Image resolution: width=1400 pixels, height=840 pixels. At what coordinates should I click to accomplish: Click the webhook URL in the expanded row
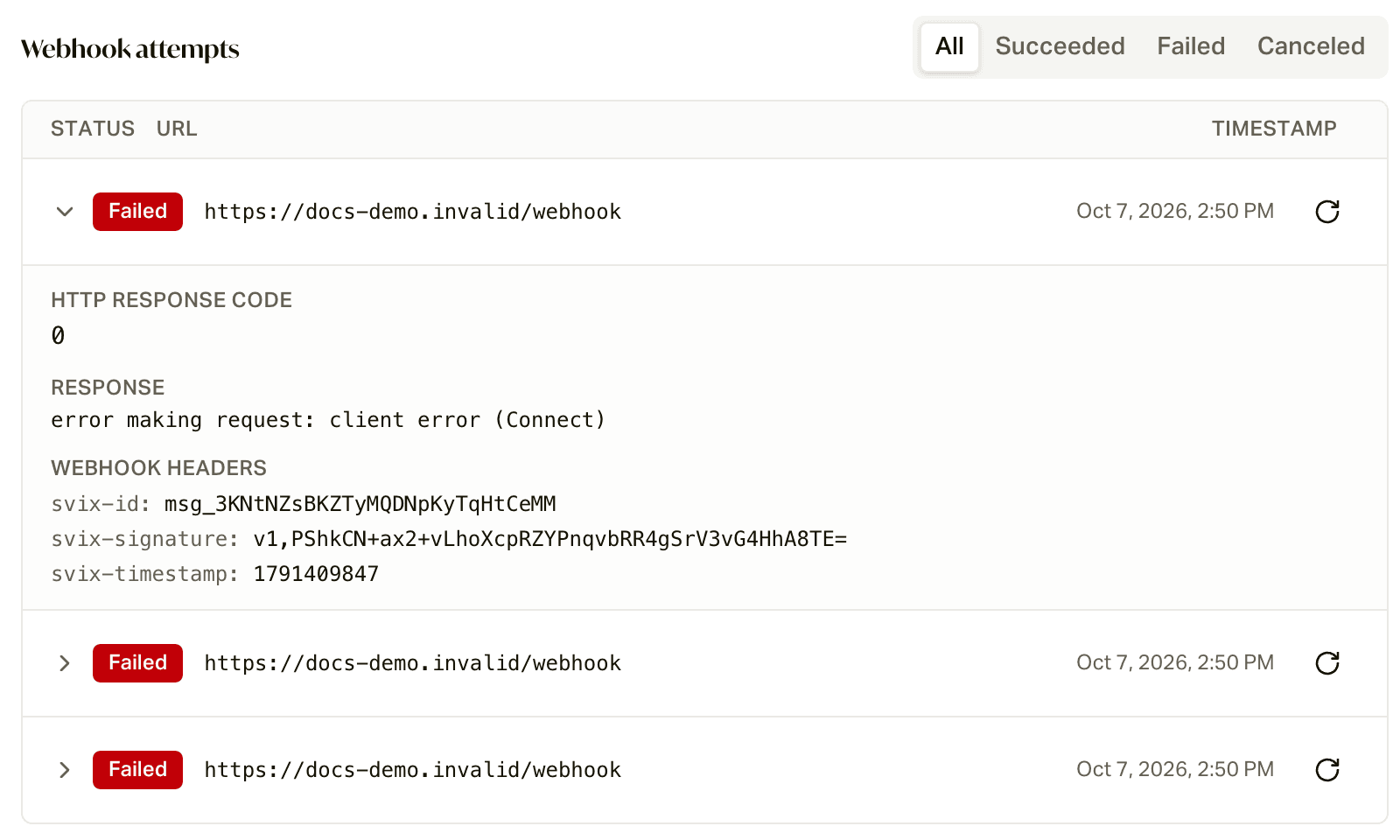[x=412, y=212]
